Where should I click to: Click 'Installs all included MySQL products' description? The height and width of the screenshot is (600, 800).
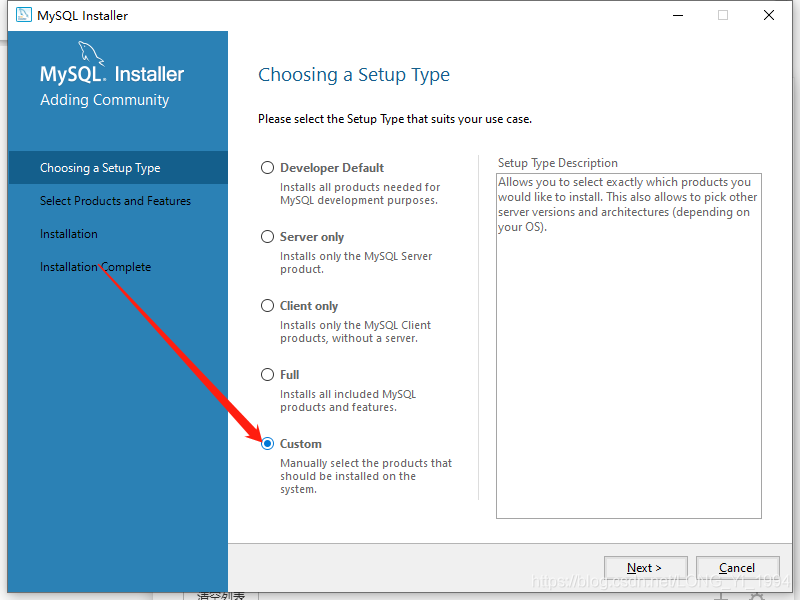tap(348, 401)
